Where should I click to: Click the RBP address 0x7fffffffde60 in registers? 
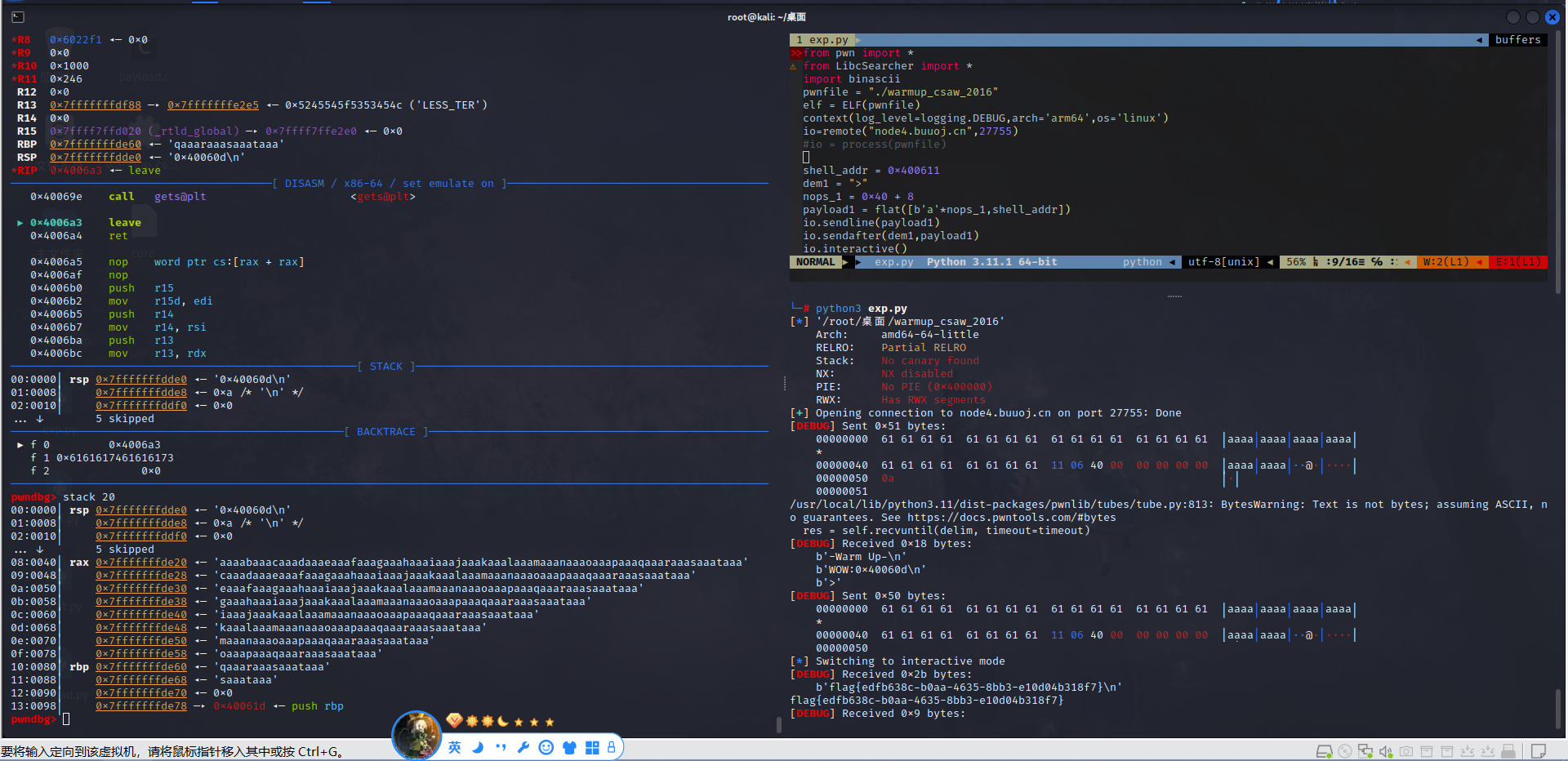95,145
